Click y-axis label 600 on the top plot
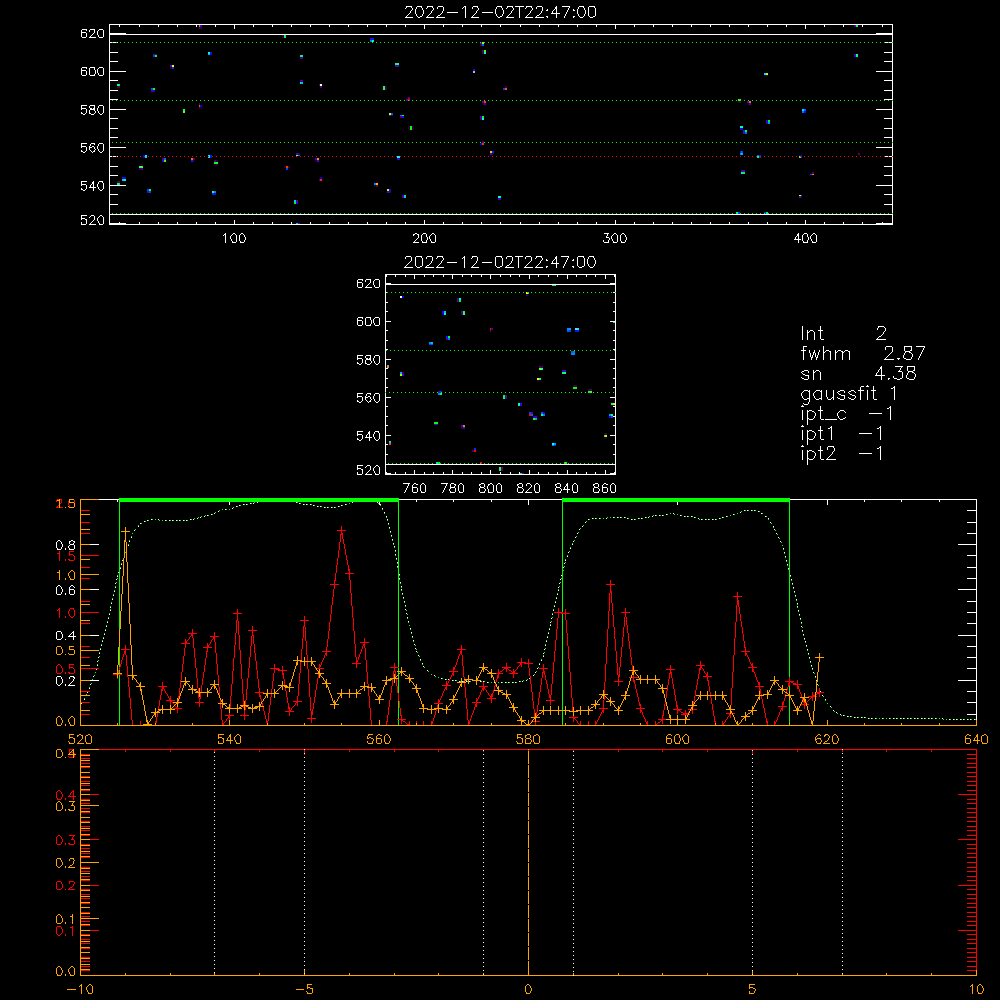 tap(92, 71)
